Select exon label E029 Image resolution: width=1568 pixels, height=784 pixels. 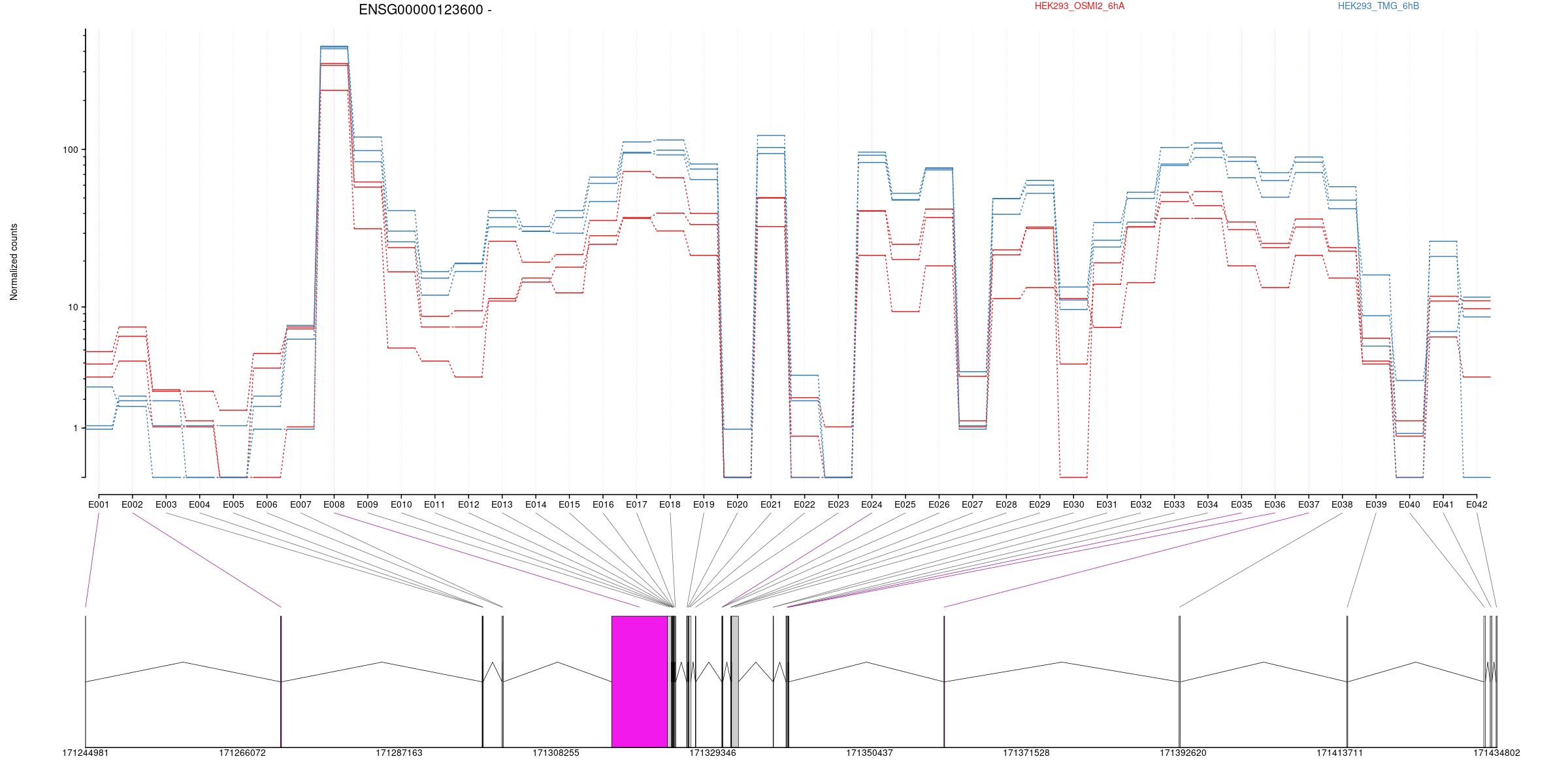[x=1039, y=504]
